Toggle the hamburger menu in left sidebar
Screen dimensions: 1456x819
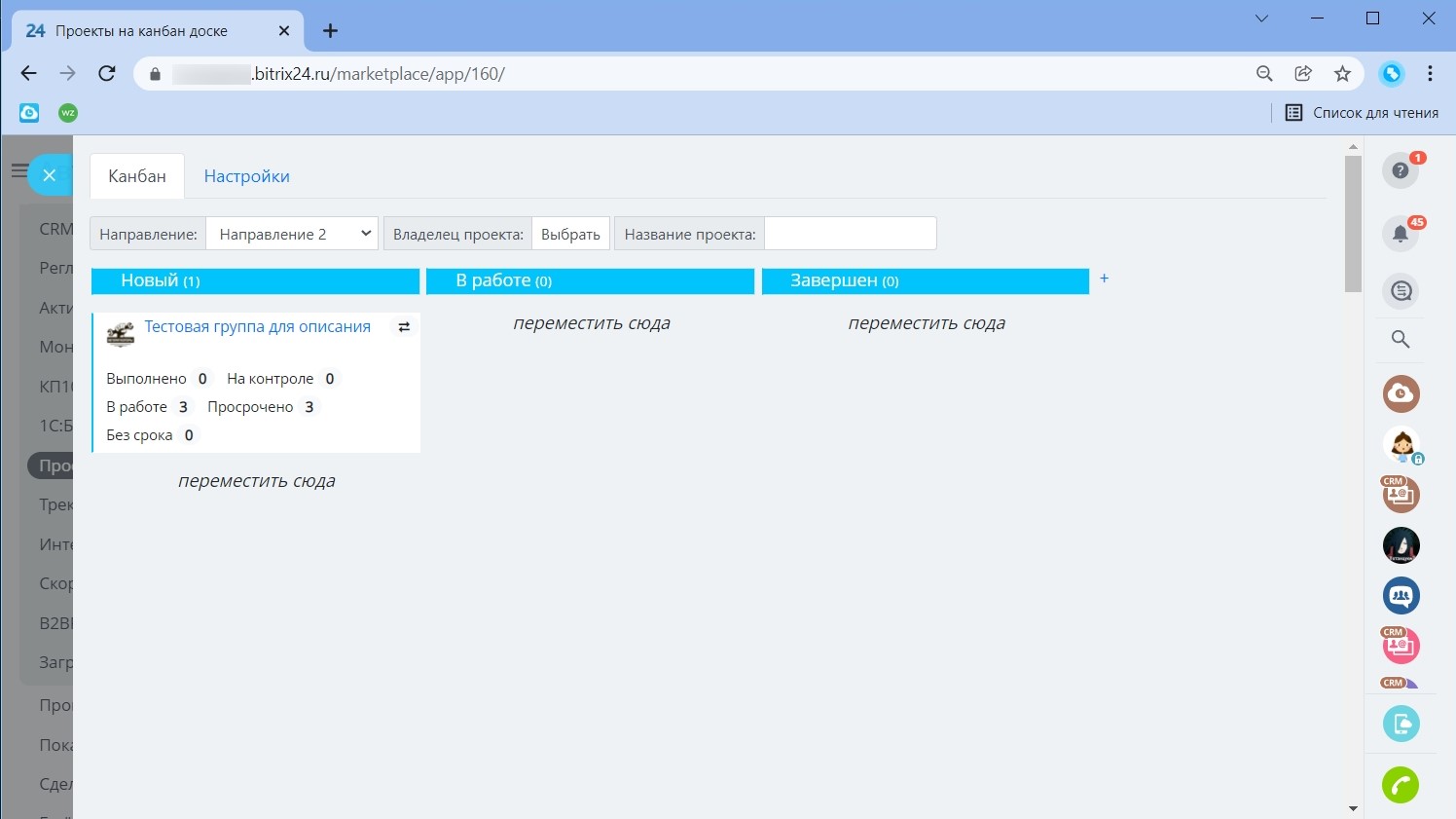18,170
